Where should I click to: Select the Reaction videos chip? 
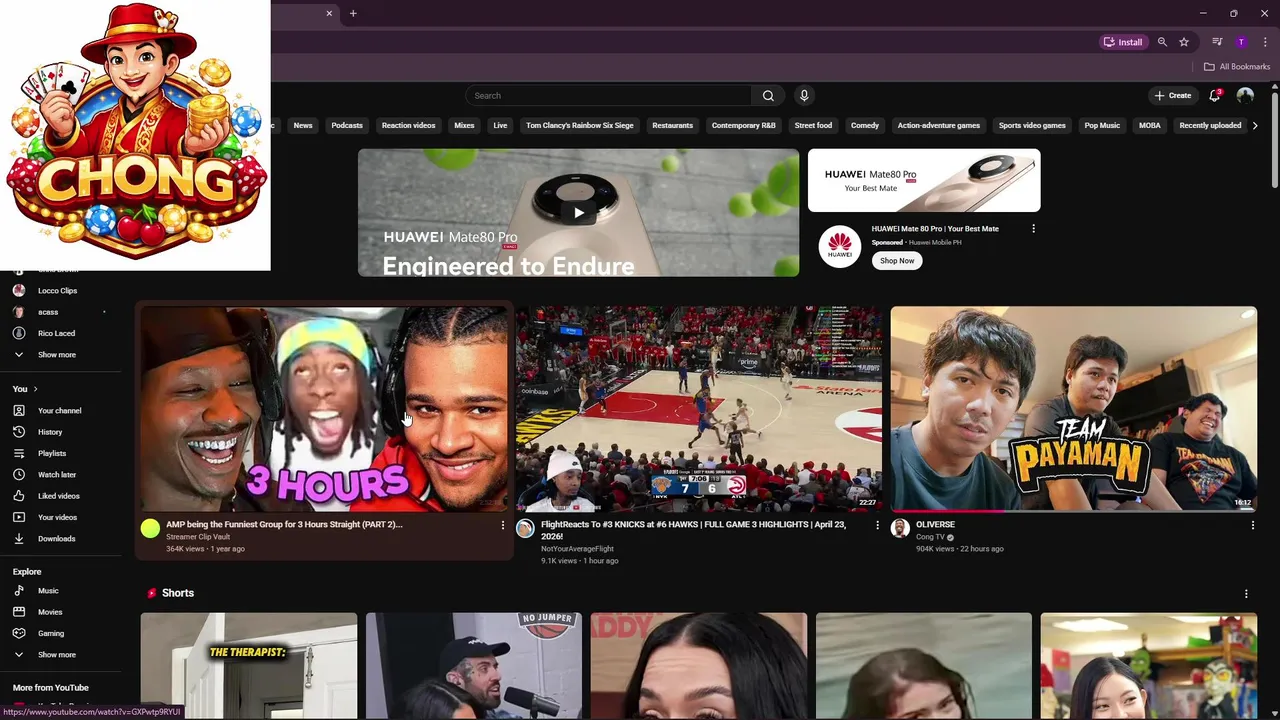(408, 125)
